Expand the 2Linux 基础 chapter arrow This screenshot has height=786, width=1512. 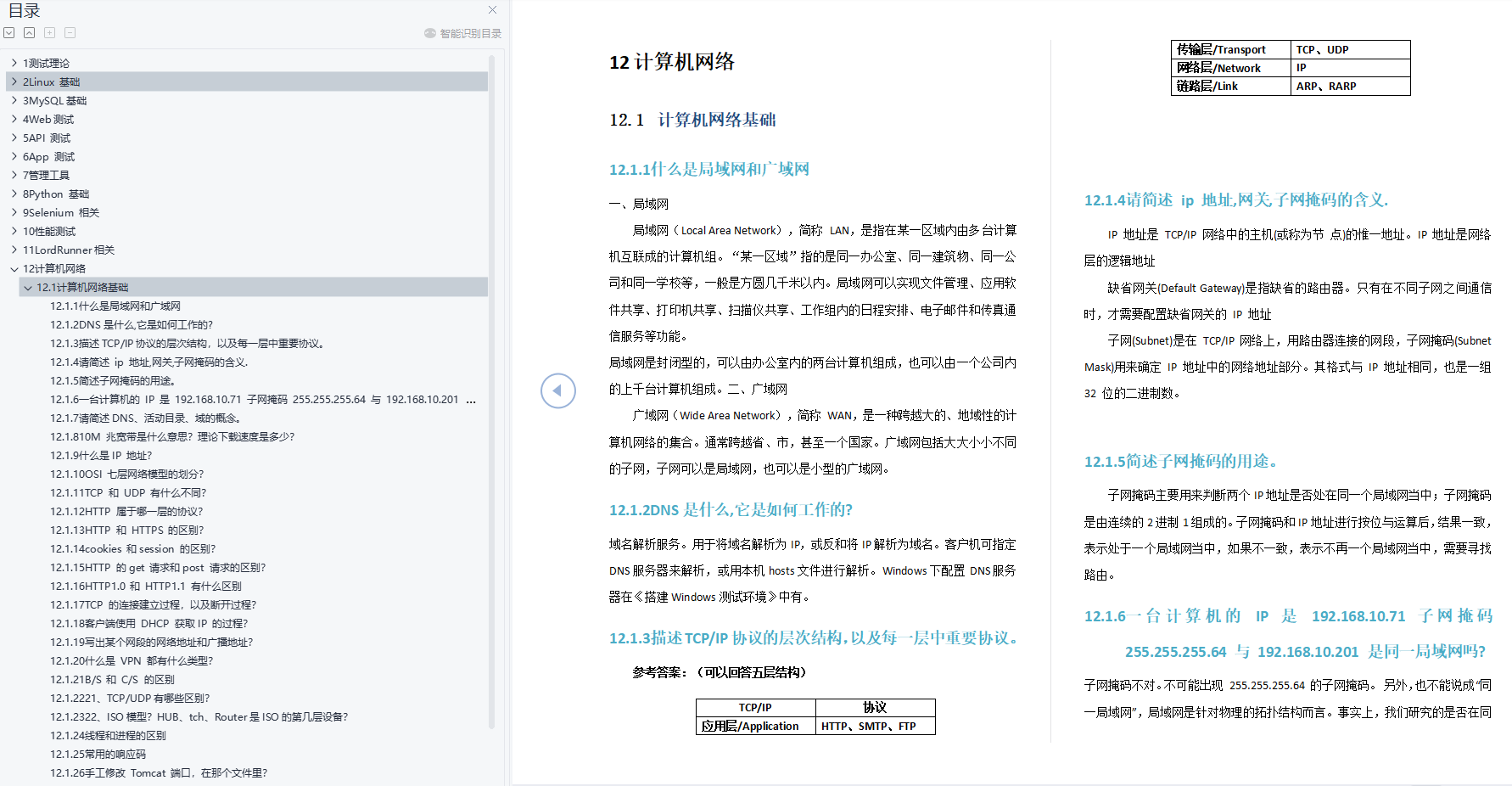click(14, 81)
